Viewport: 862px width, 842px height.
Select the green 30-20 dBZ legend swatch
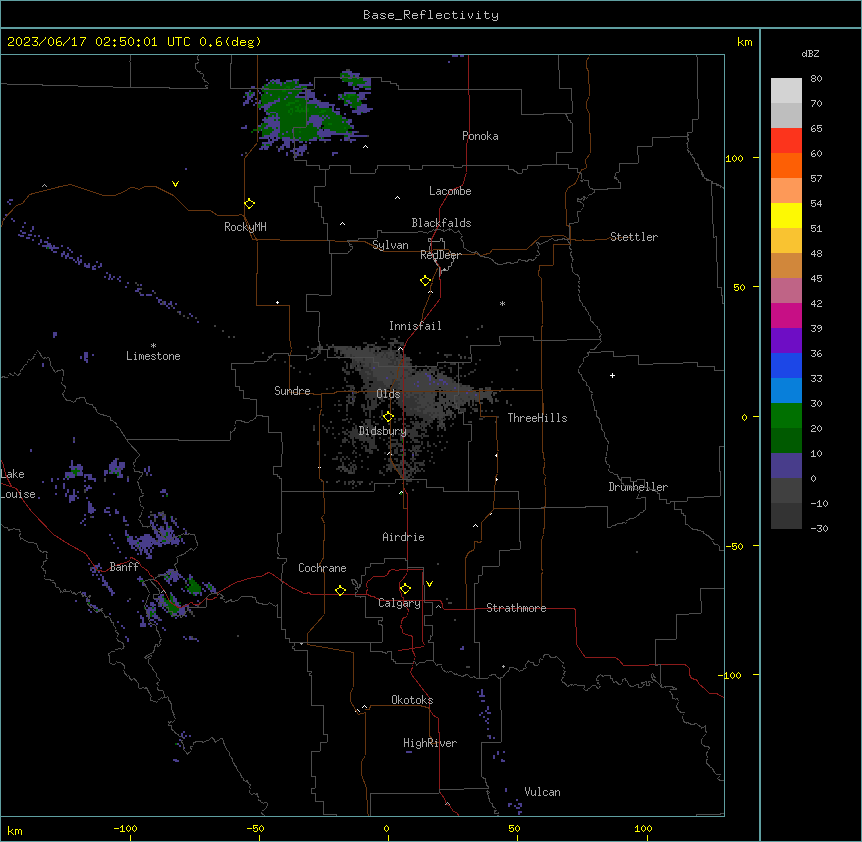click(x=786, y=416)
